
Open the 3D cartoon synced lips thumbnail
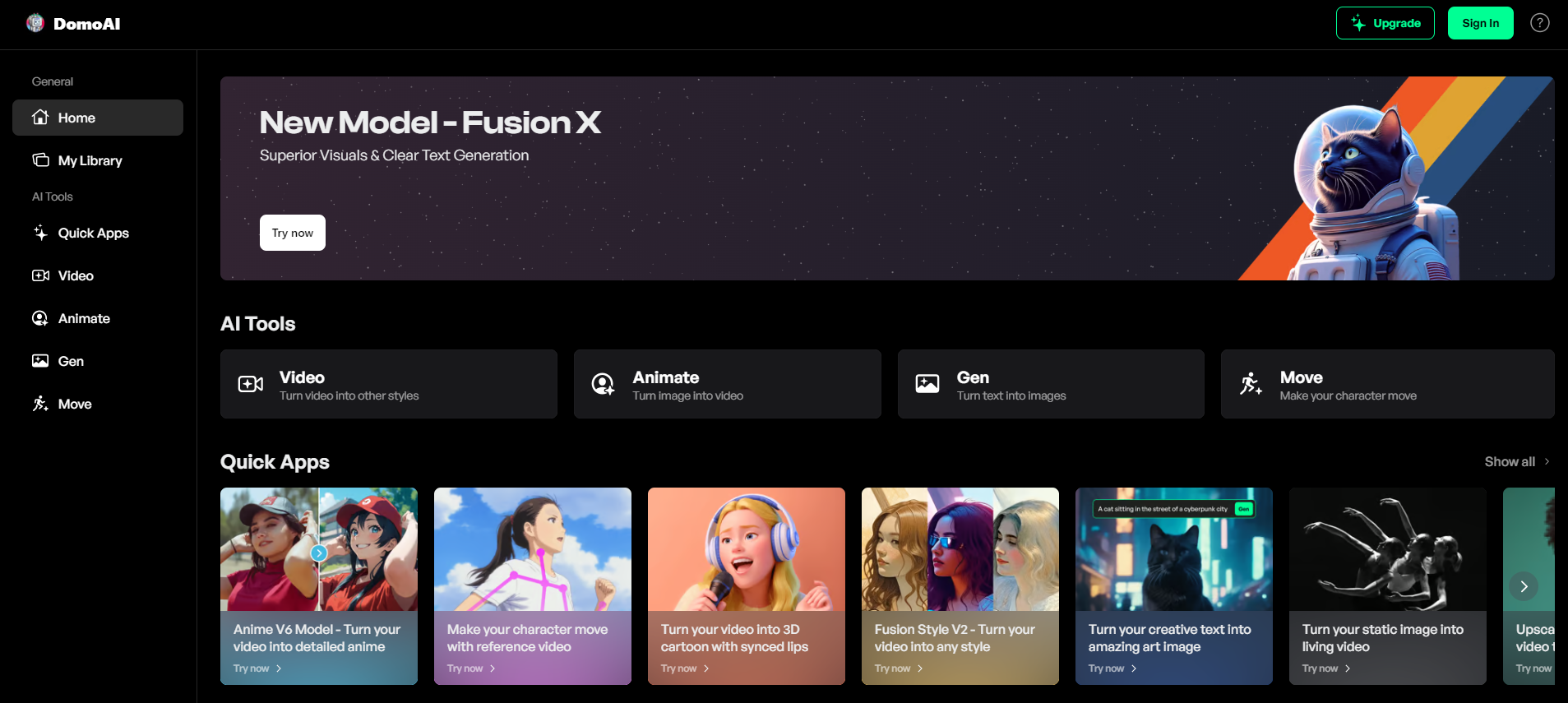[x=746, y=549]
